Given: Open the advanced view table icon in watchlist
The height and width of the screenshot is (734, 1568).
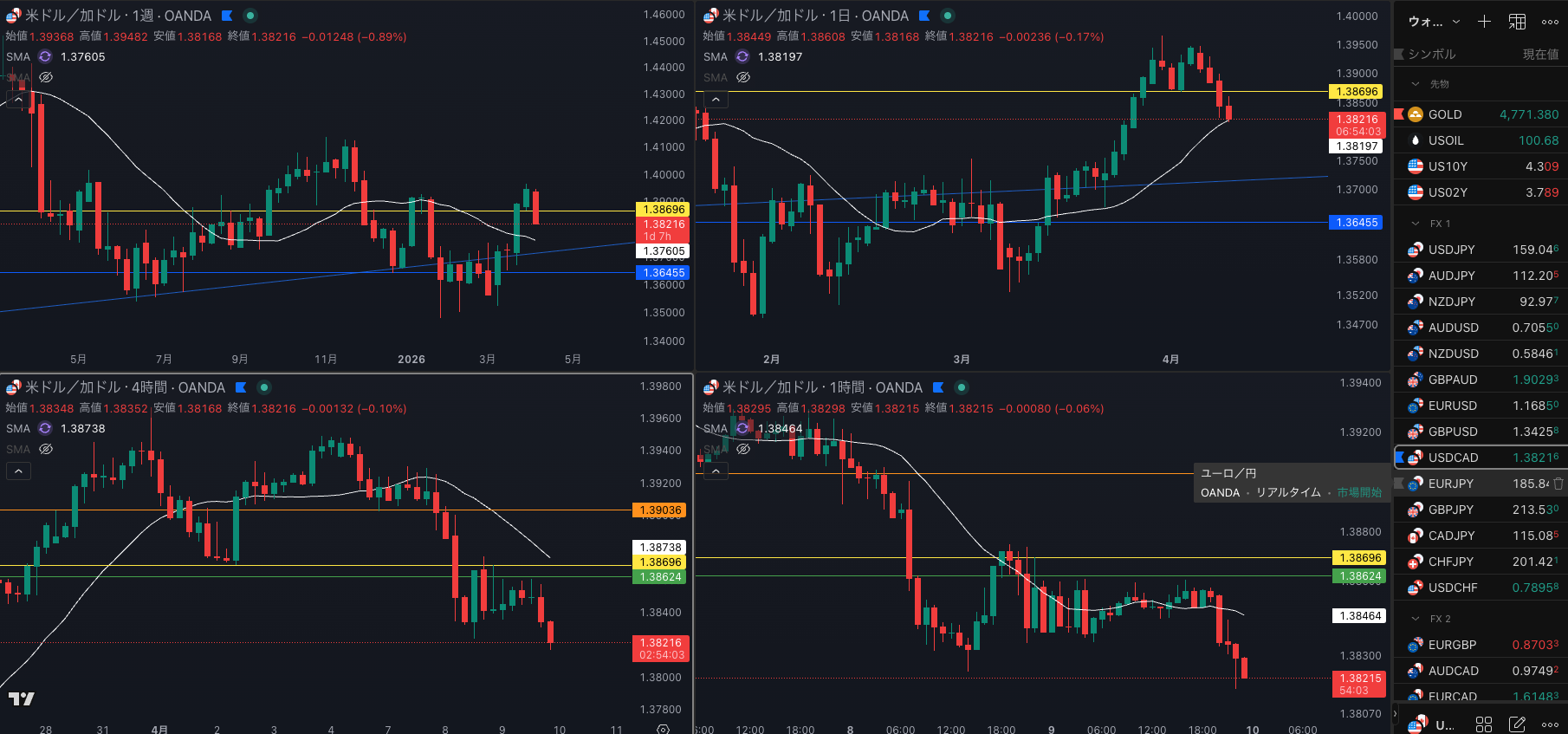Looking at the screenshot, I should tap(1518, 22).
